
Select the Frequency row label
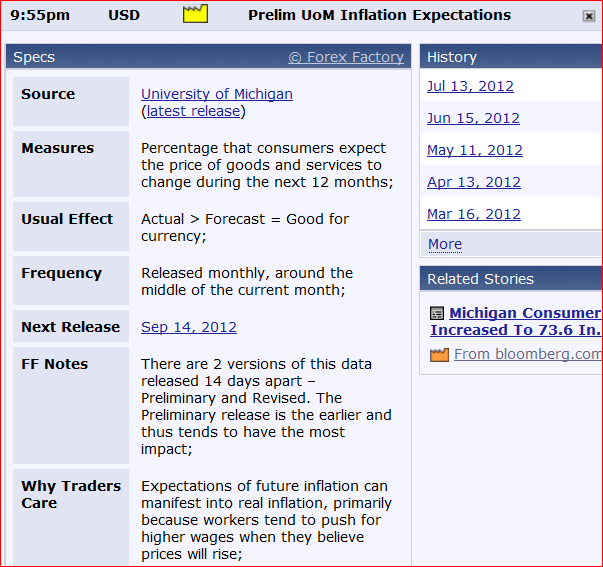62,273
